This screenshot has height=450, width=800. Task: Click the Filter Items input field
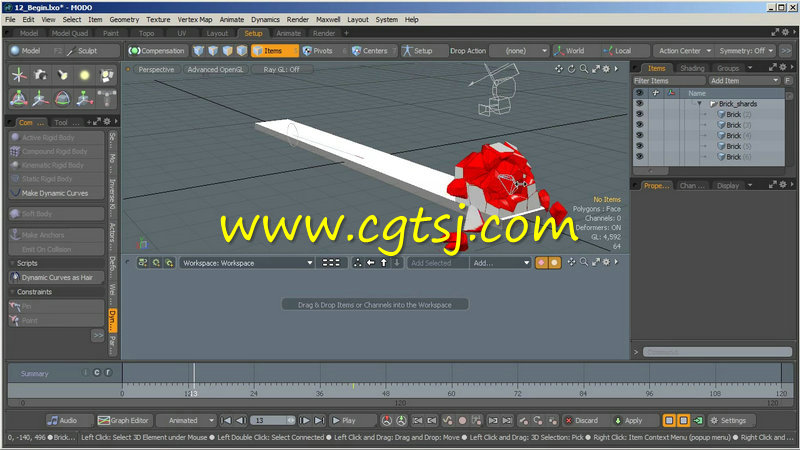point(669,81)
